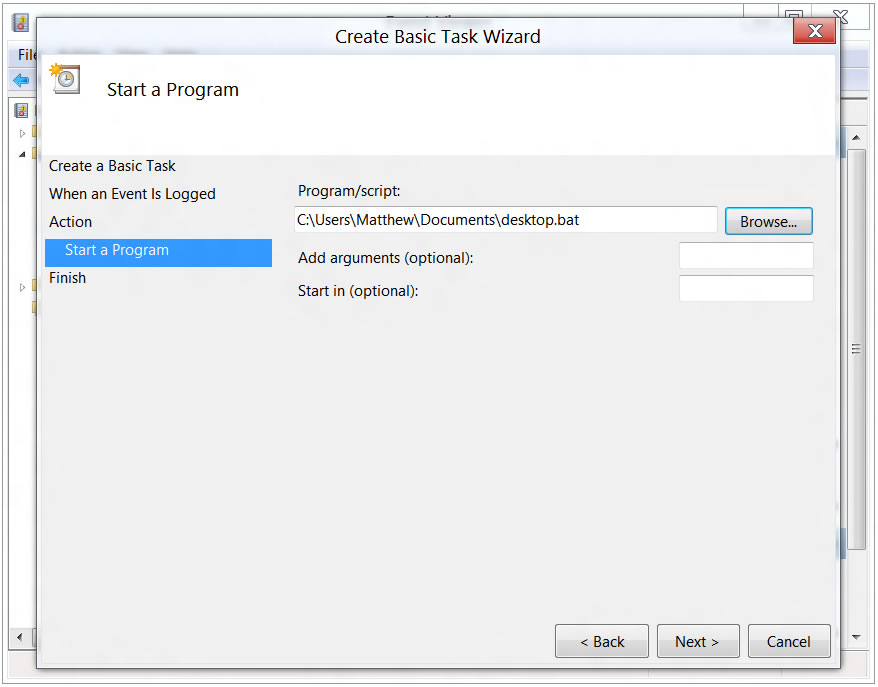Jump to the Finish step
Image resolution: width=878 pixels, height=687 pixels.
click(x=67, y=278)
